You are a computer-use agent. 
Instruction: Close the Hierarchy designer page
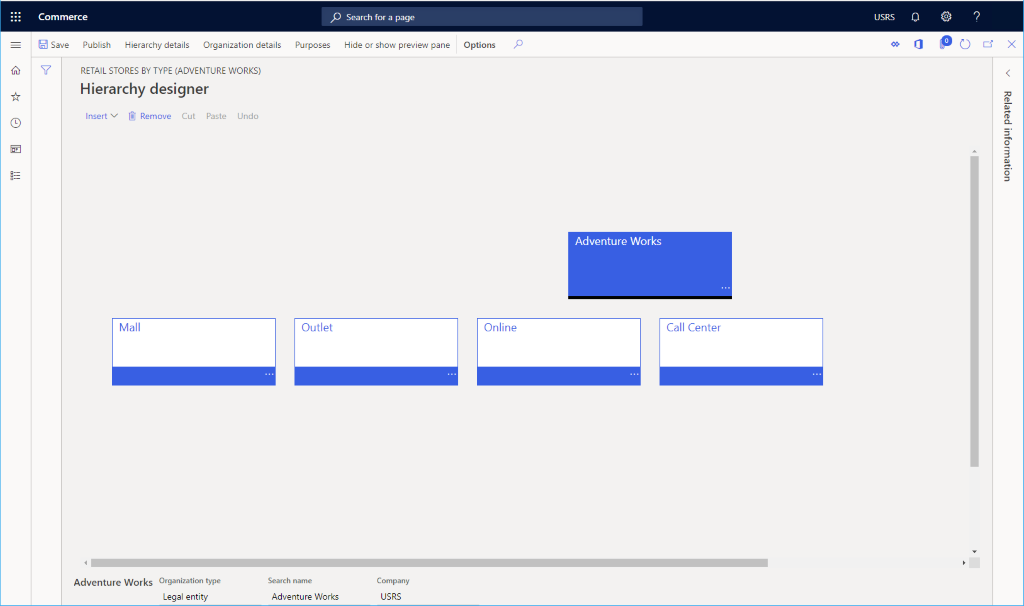click(x=1011, y=44)
